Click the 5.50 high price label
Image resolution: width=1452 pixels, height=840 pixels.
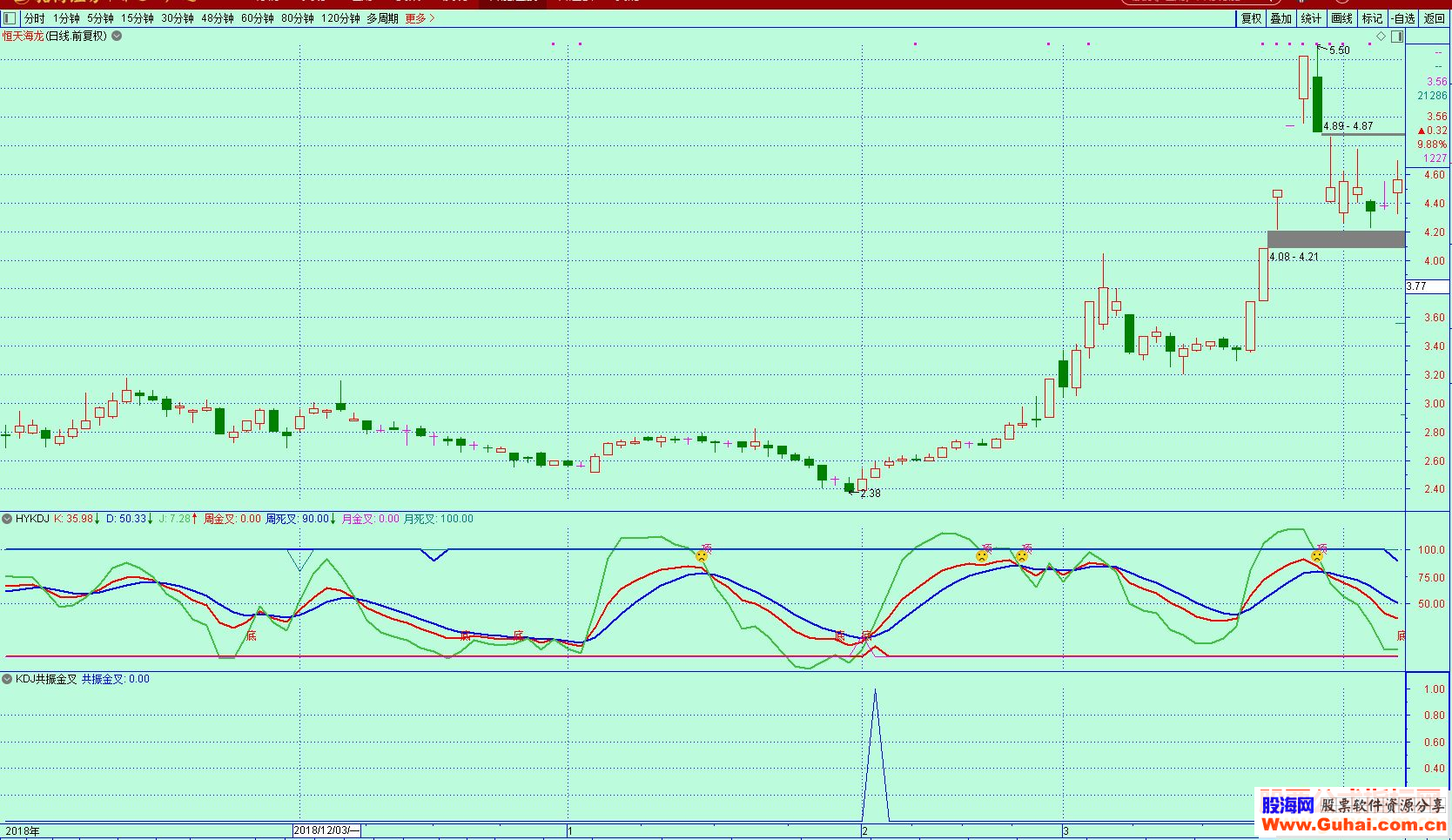point(1340,50)
